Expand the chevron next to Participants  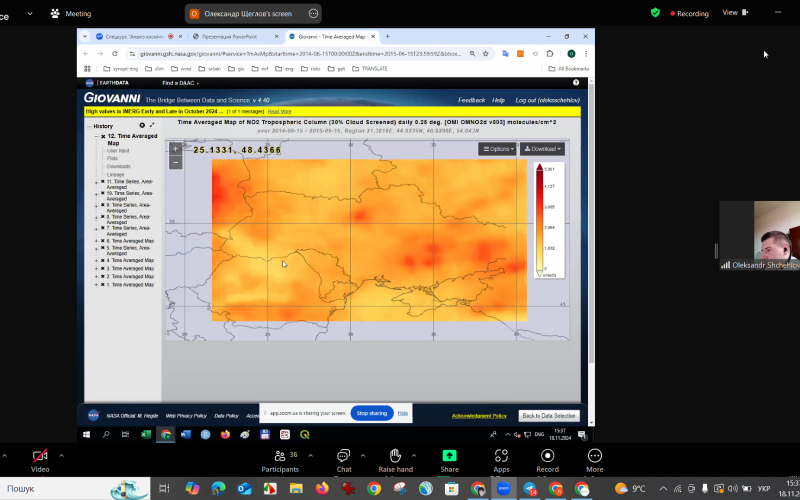[310, 456]
